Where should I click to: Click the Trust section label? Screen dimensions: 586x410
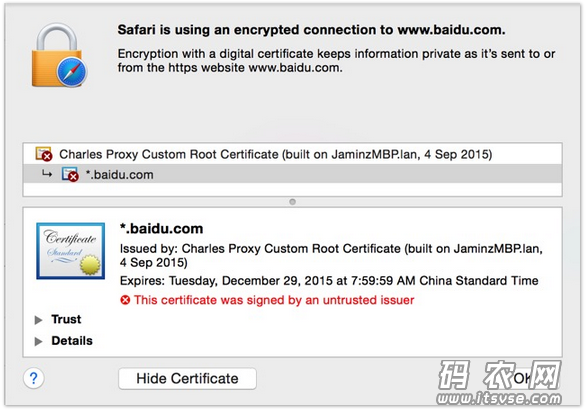click(x=66, y=319)
